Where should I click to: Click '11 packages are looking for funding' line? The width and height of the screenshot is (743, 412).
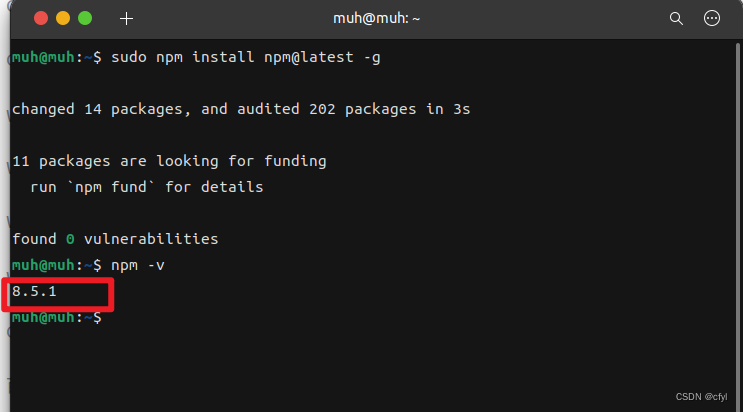click(168, 161)
